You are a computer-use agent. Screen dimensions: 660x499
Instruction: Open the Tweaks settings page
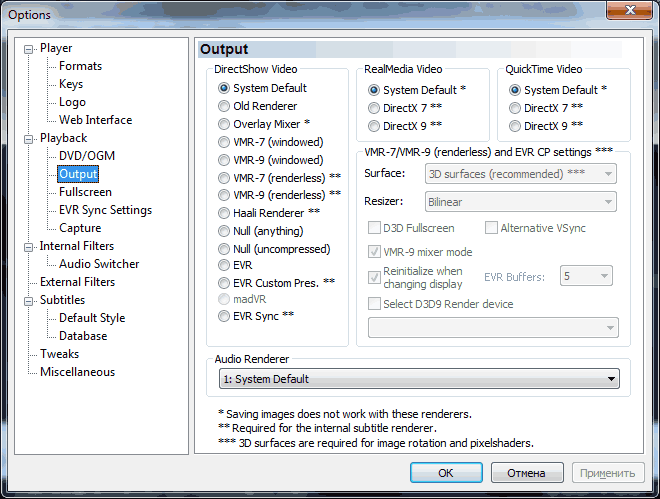tap(59, 354)
